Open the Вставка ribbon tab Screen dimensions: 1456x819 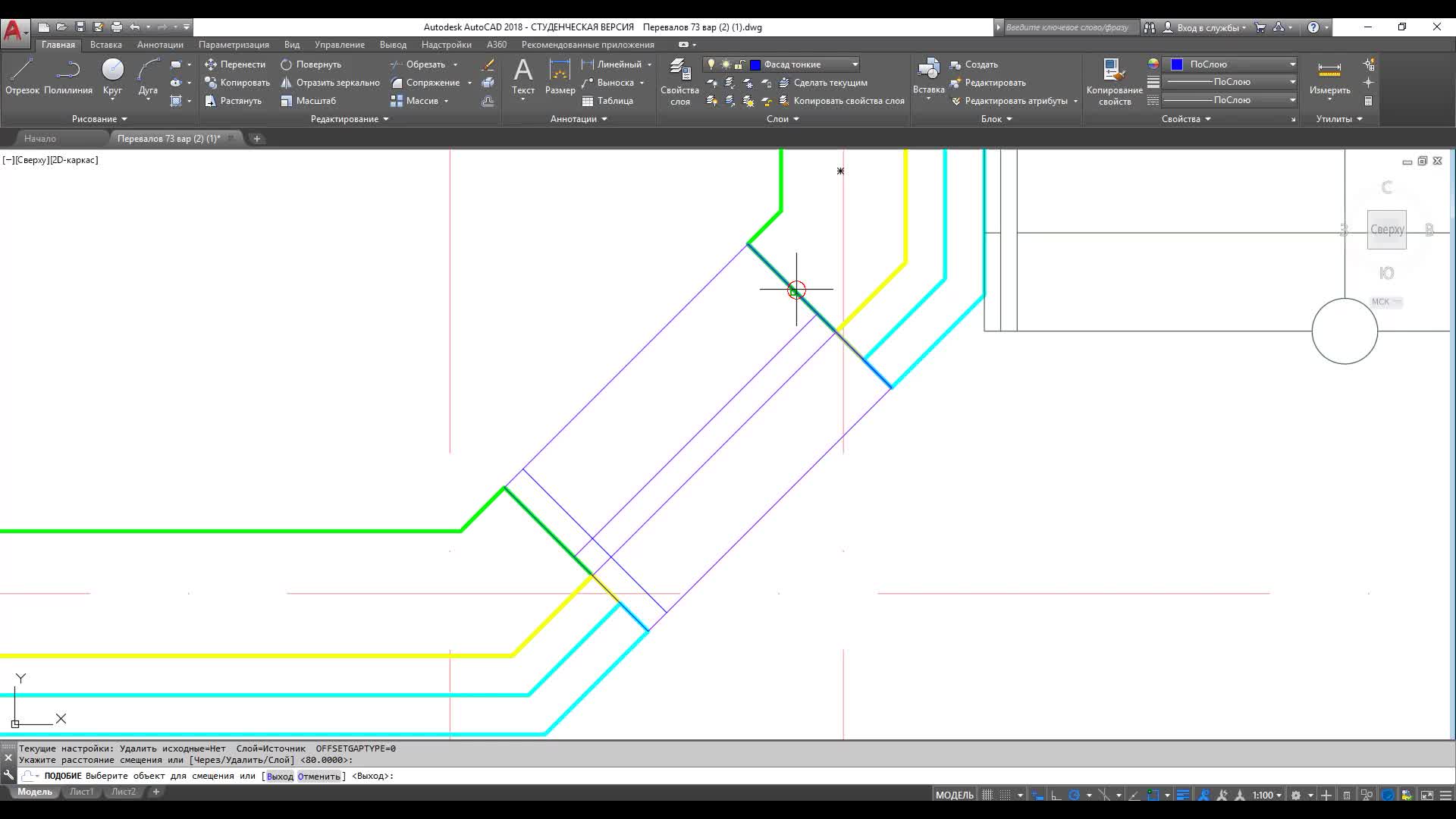(x=105, y=45)
